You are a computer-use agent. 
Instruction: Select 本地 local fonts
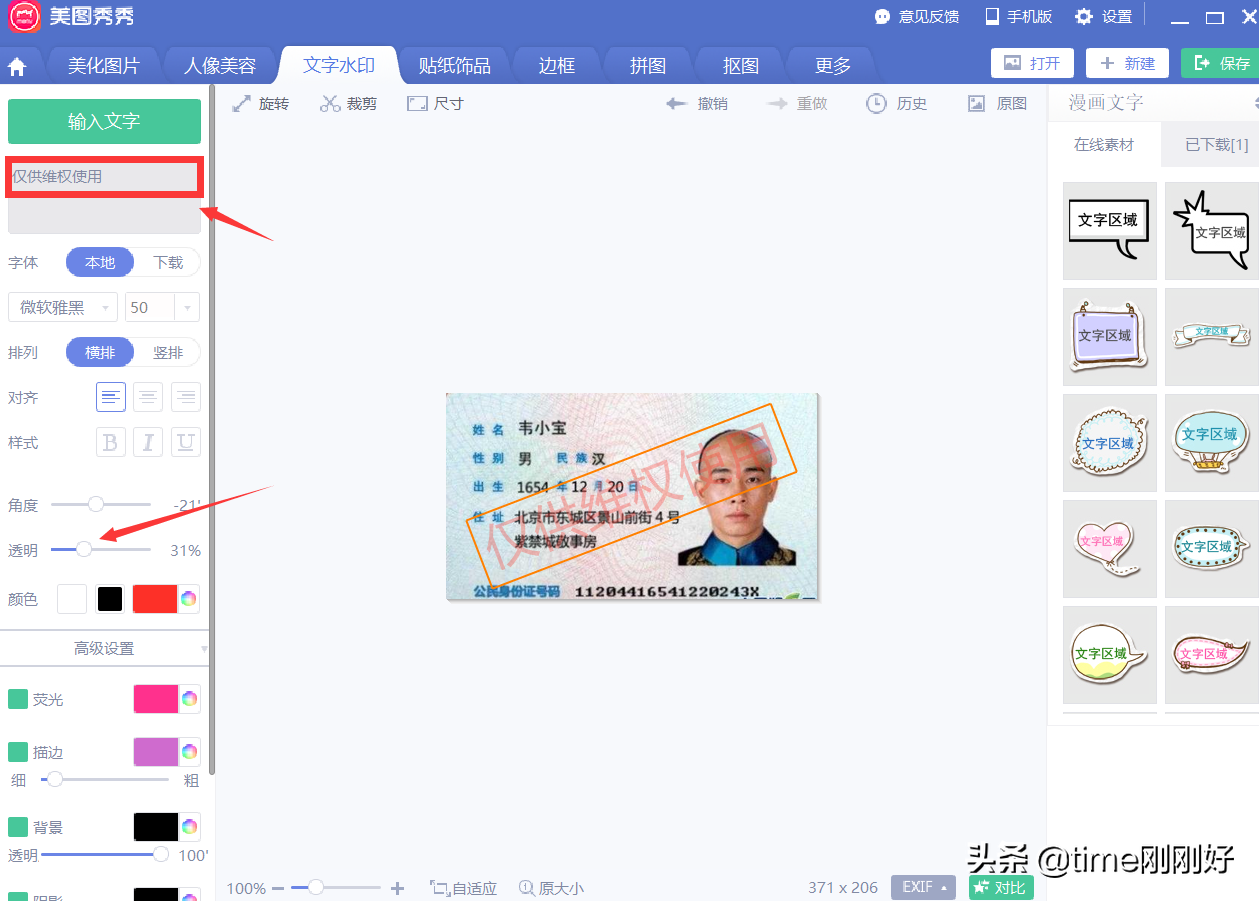100,262
